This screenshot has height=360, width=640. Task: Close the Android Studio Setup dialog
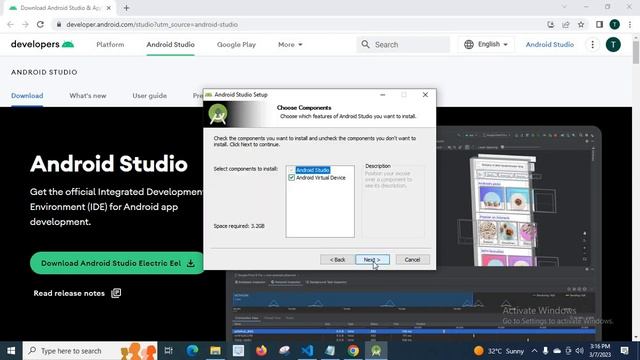425,95
